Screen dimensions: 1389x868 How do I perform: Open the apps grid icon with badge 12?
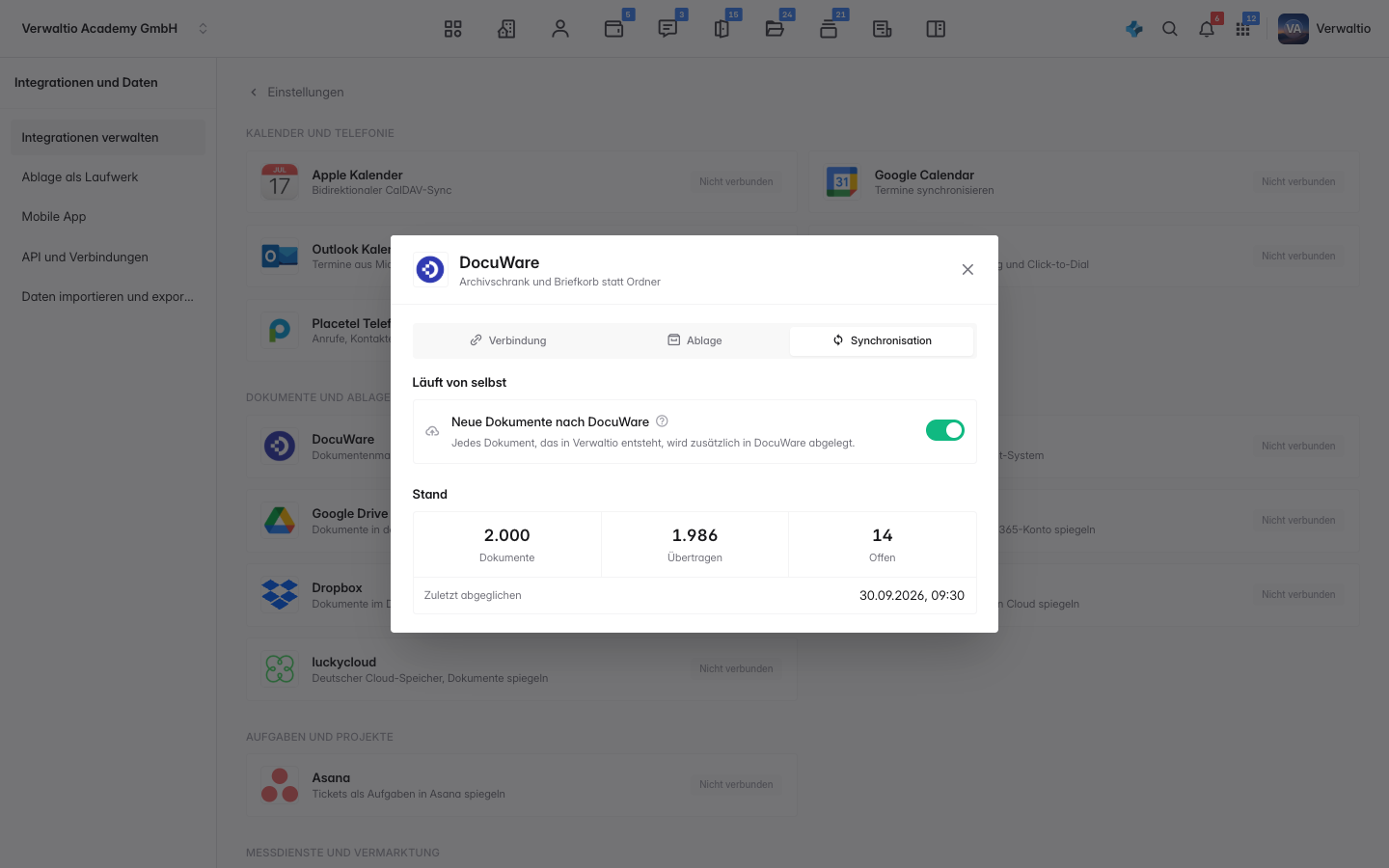click(x=1243, y=29)
